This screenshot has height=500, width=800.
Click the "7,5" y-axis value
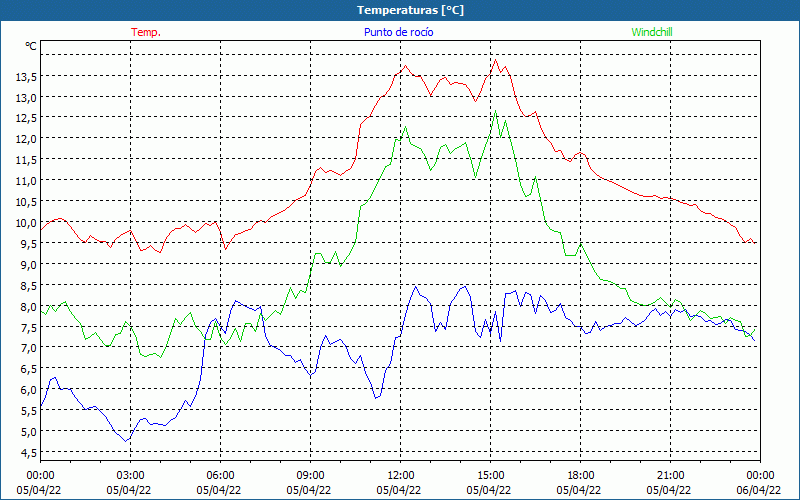coord(29,328)
